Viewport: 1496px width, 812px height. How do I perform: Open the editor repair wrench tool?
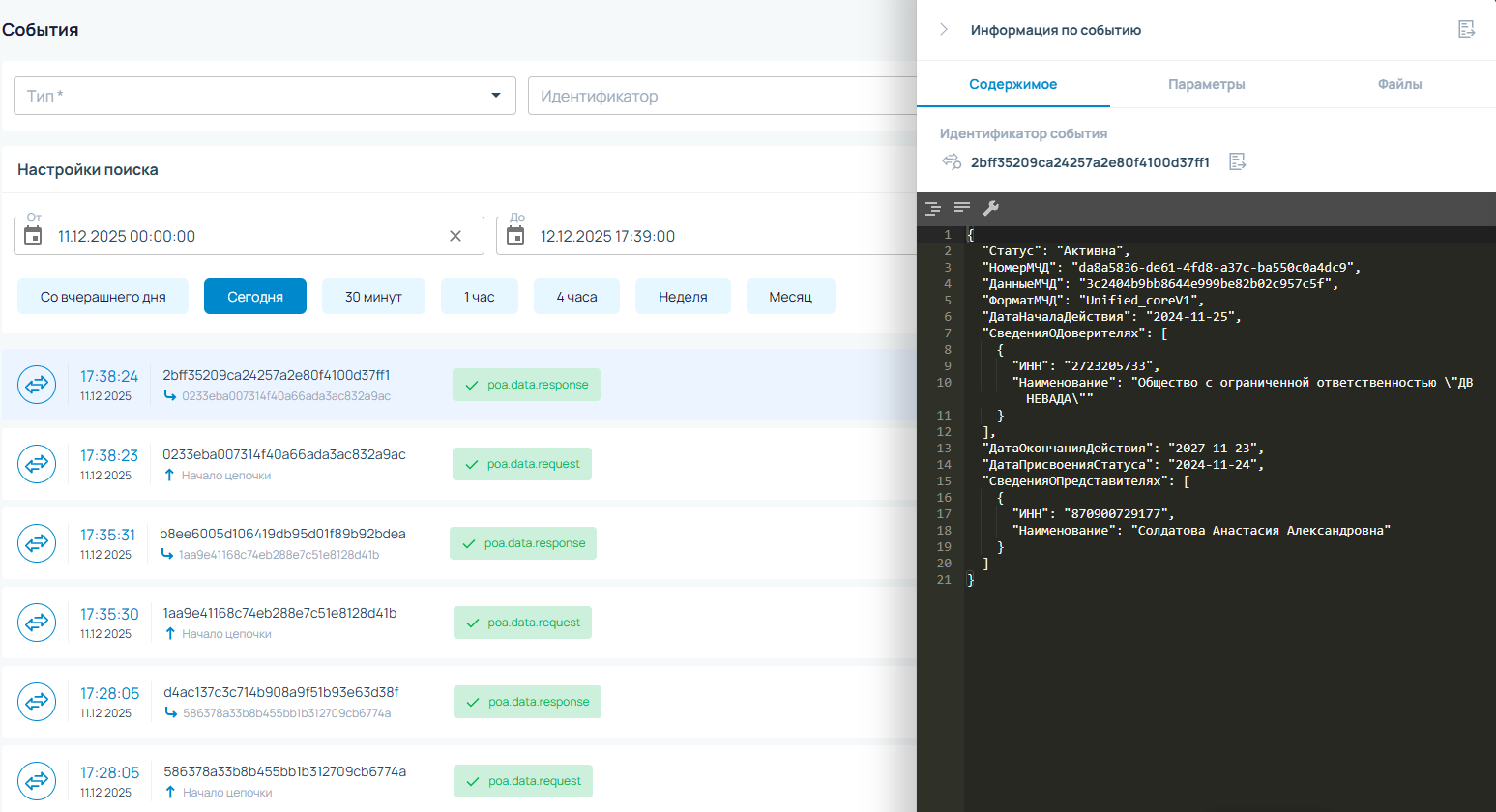coord(990,208)
